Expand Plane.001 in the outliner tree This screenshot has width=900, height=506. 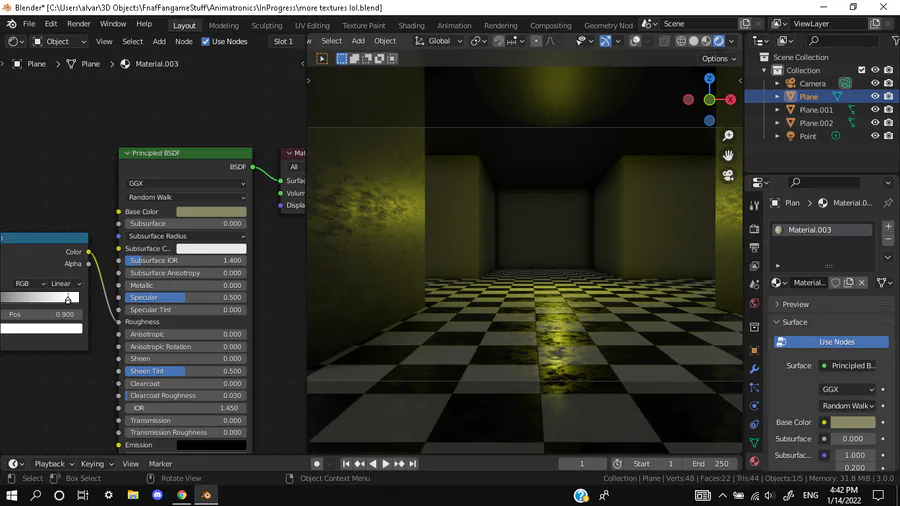778,110
